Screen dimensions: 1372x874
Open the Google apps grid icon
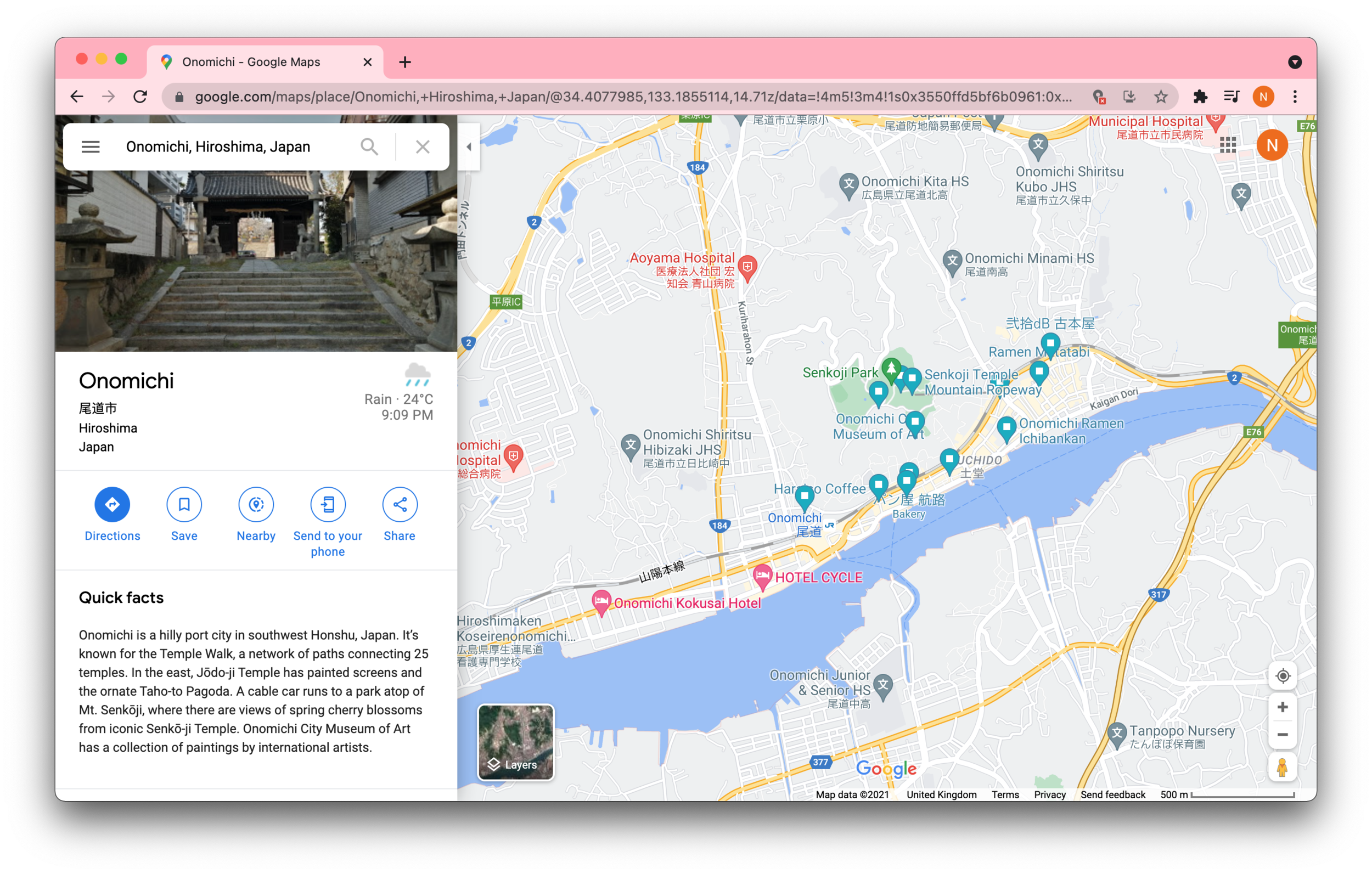coord(1228,145)
